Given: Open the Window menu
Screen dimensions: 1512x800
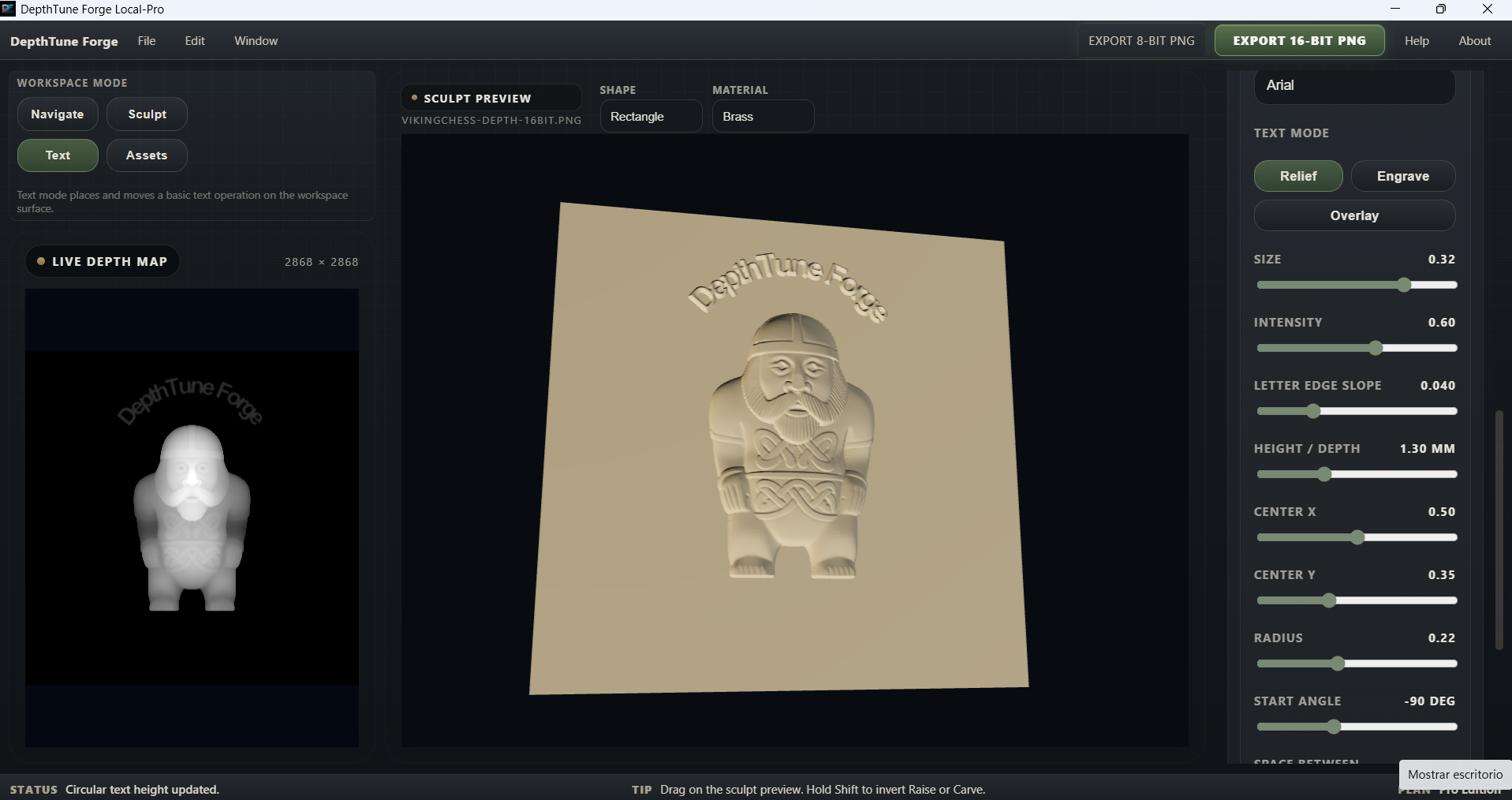Looking at the screenshot, I should (x=256, y=41).
